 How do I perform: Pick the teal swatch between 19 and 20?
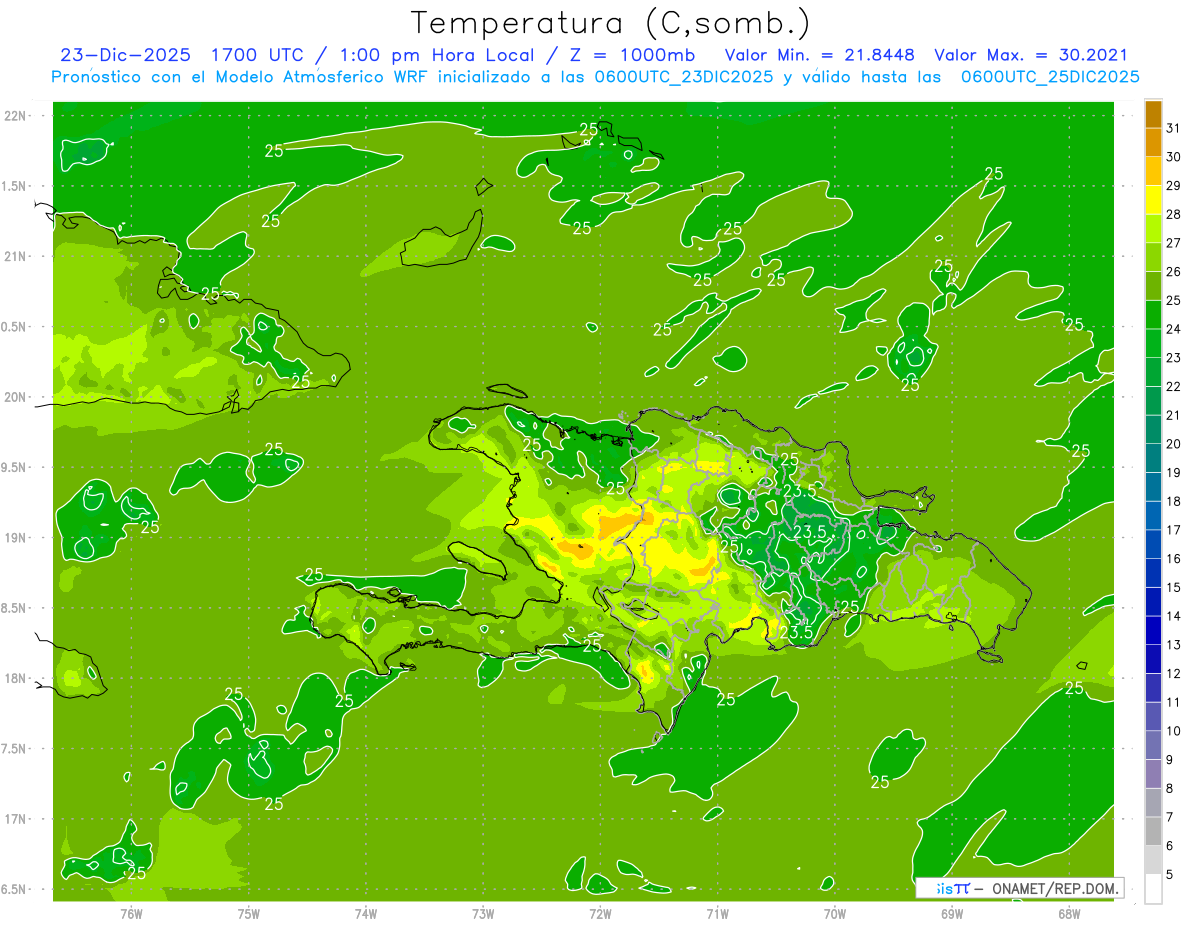(1153, 458)
